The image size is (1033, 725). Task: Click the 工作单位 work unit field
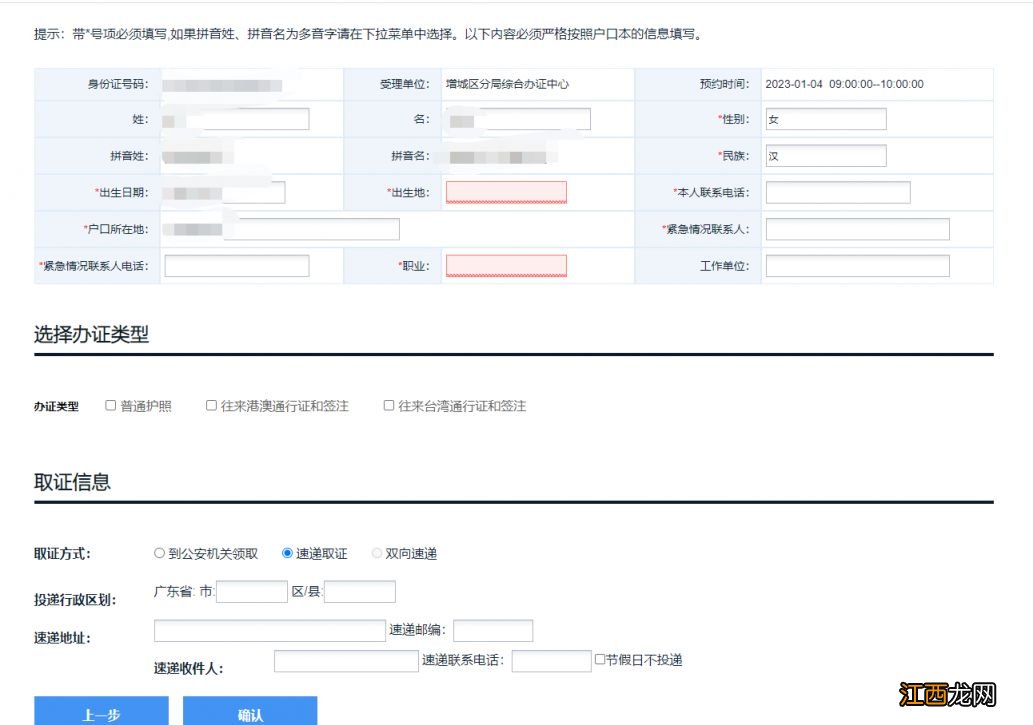point(856,264)
